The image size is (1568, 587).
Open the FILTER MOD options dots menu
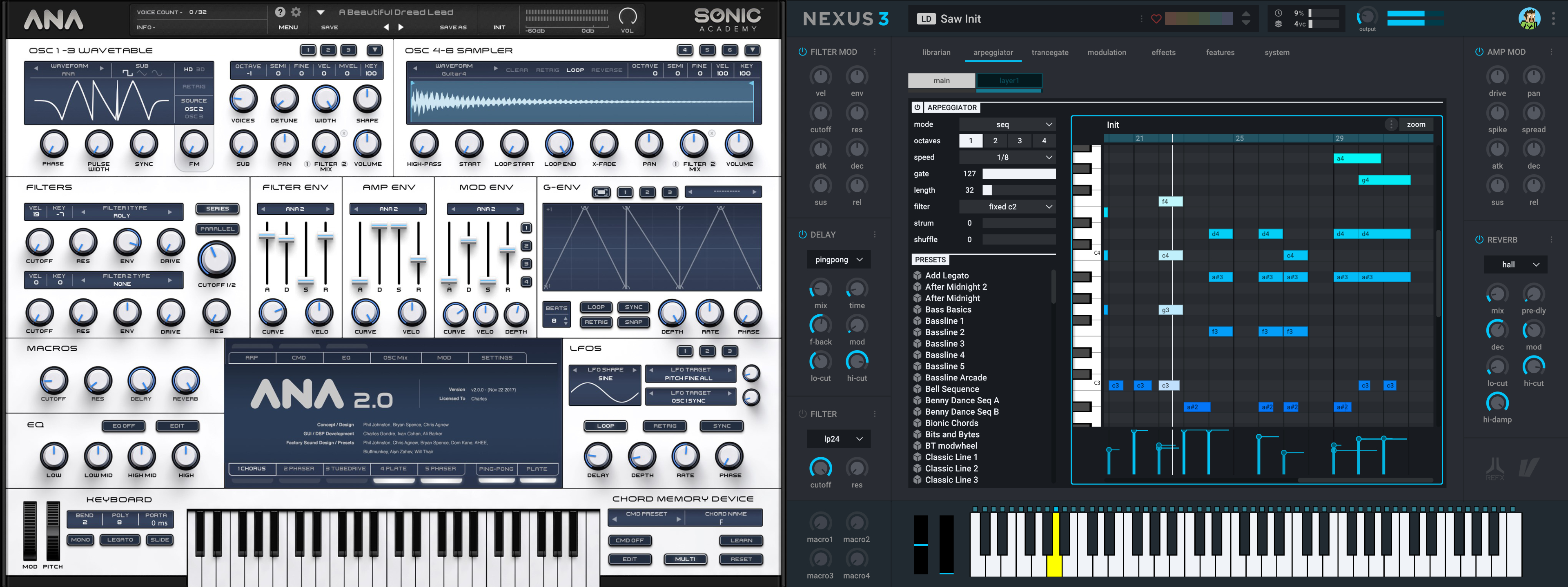coord(875,52)
